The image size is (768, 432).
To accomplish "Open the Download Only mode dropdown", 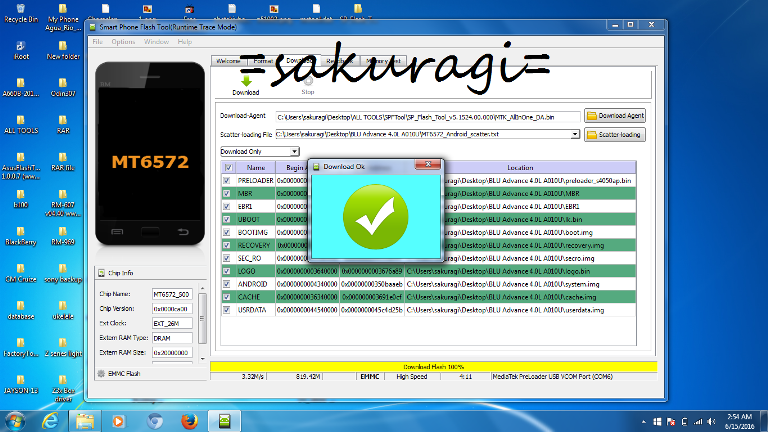I will click(x=258, y=151).
